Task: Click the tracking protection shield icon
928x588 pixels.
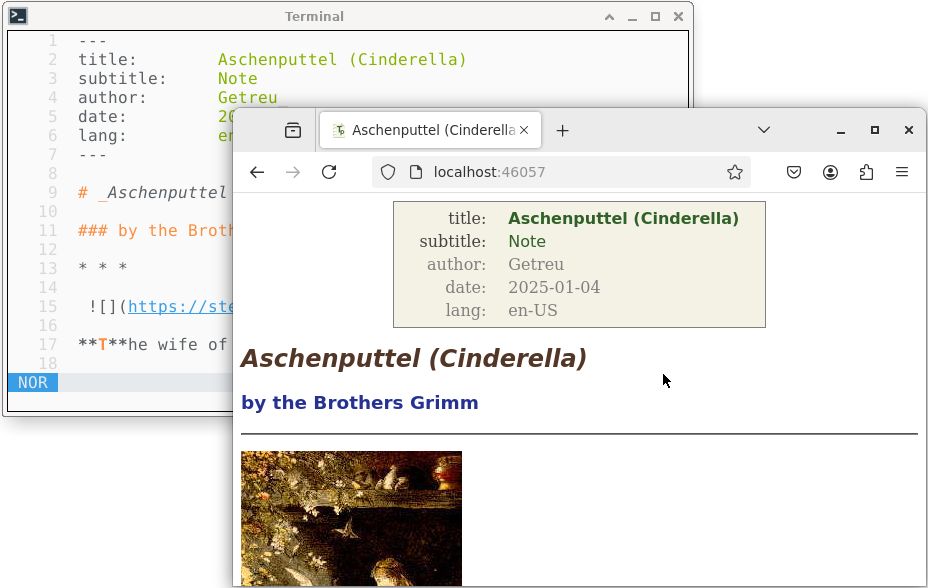Action: (389, 172)
